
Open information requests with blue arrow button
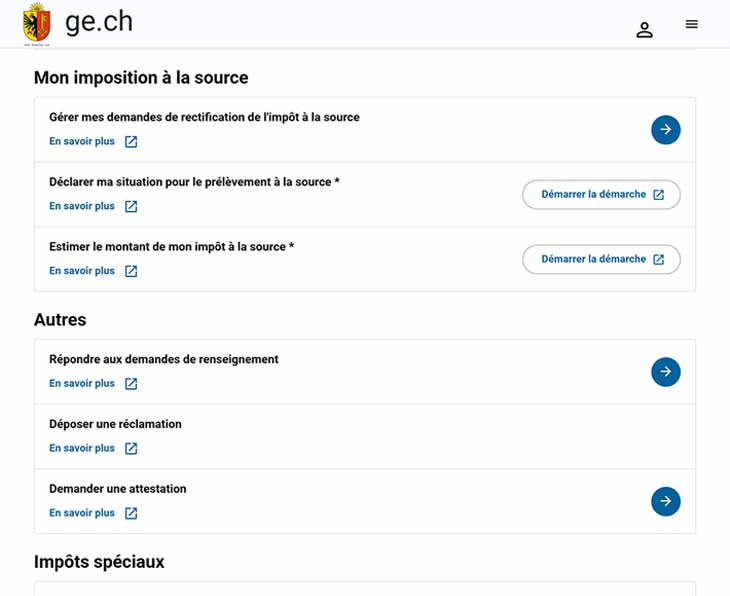click(x=665, y=372)
